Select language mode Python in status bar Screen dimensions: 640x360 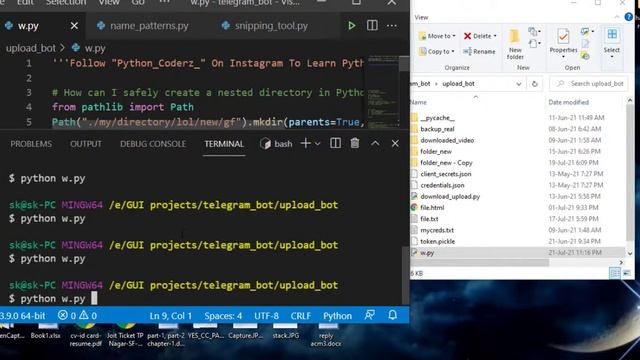337,316
